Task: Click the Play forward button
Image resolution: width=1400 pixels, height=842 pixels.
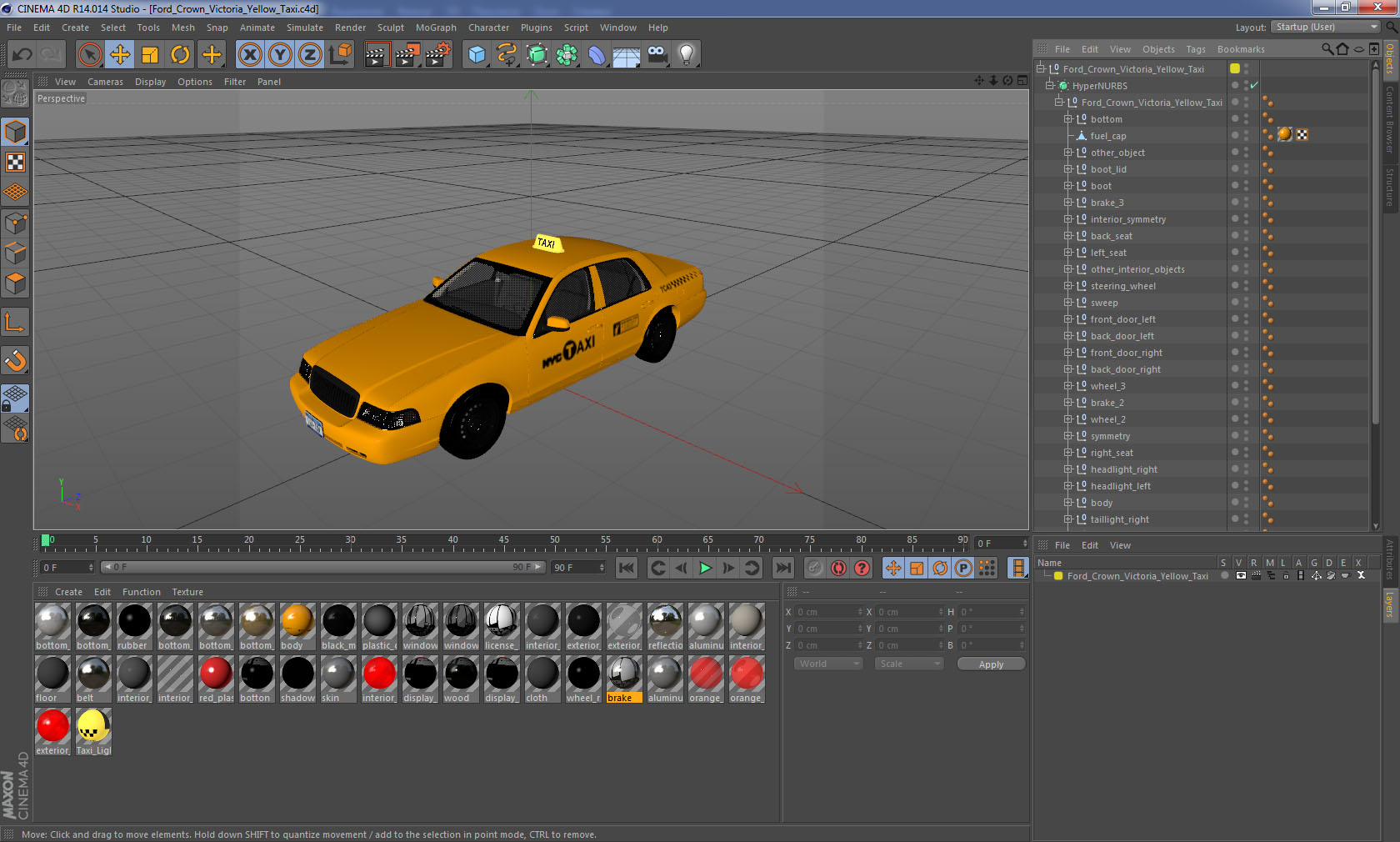Action: pyautogui.click(x=705, y=568)
